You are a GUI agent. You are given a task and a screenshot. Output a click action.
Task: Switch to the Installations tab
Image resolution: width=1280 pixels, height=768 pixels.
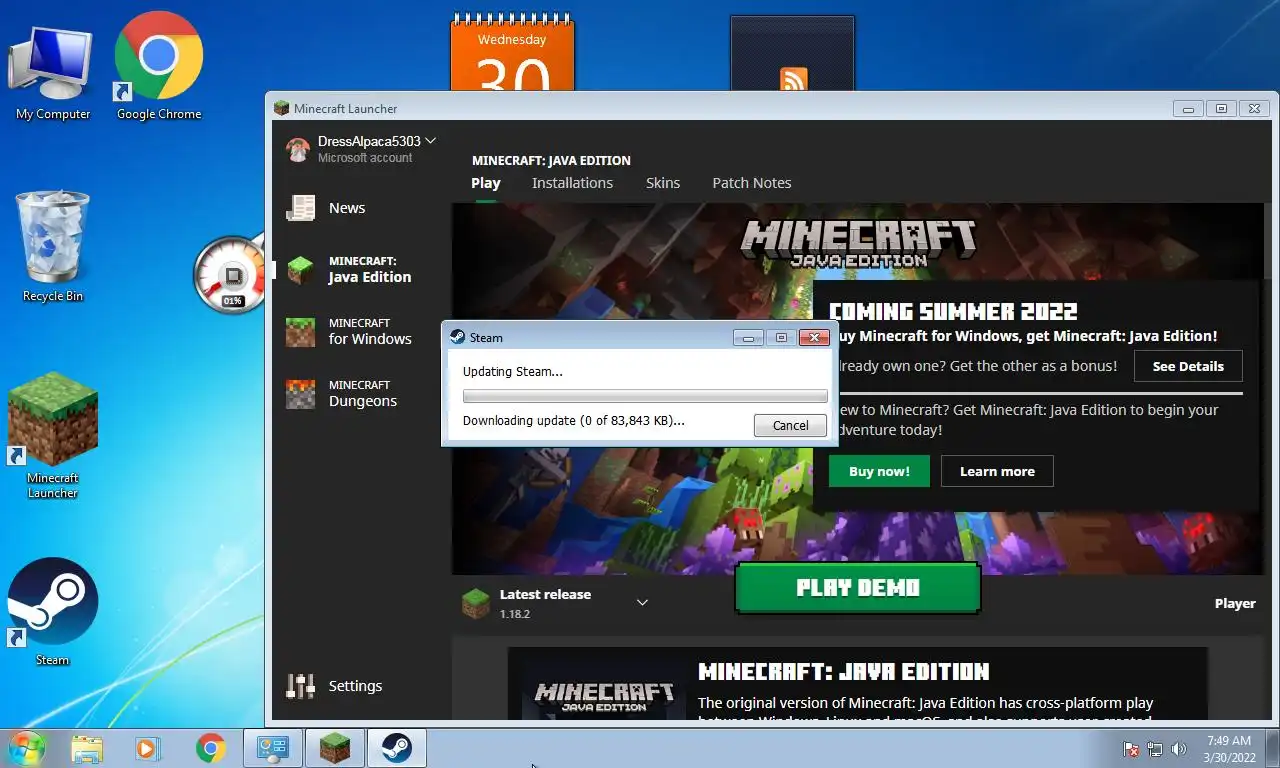[572, 183]
